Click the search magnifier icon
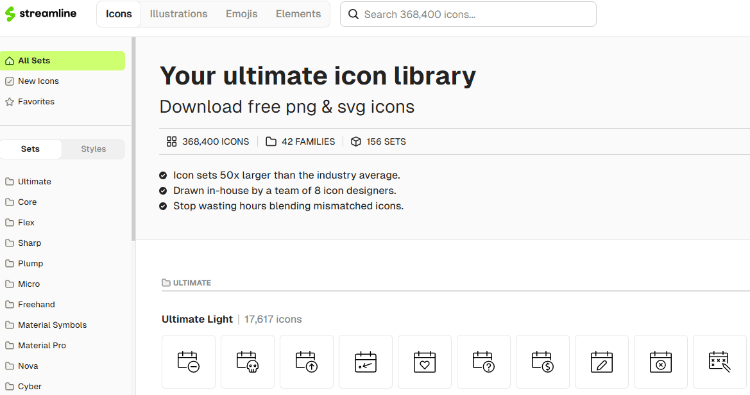 point(353,14)
